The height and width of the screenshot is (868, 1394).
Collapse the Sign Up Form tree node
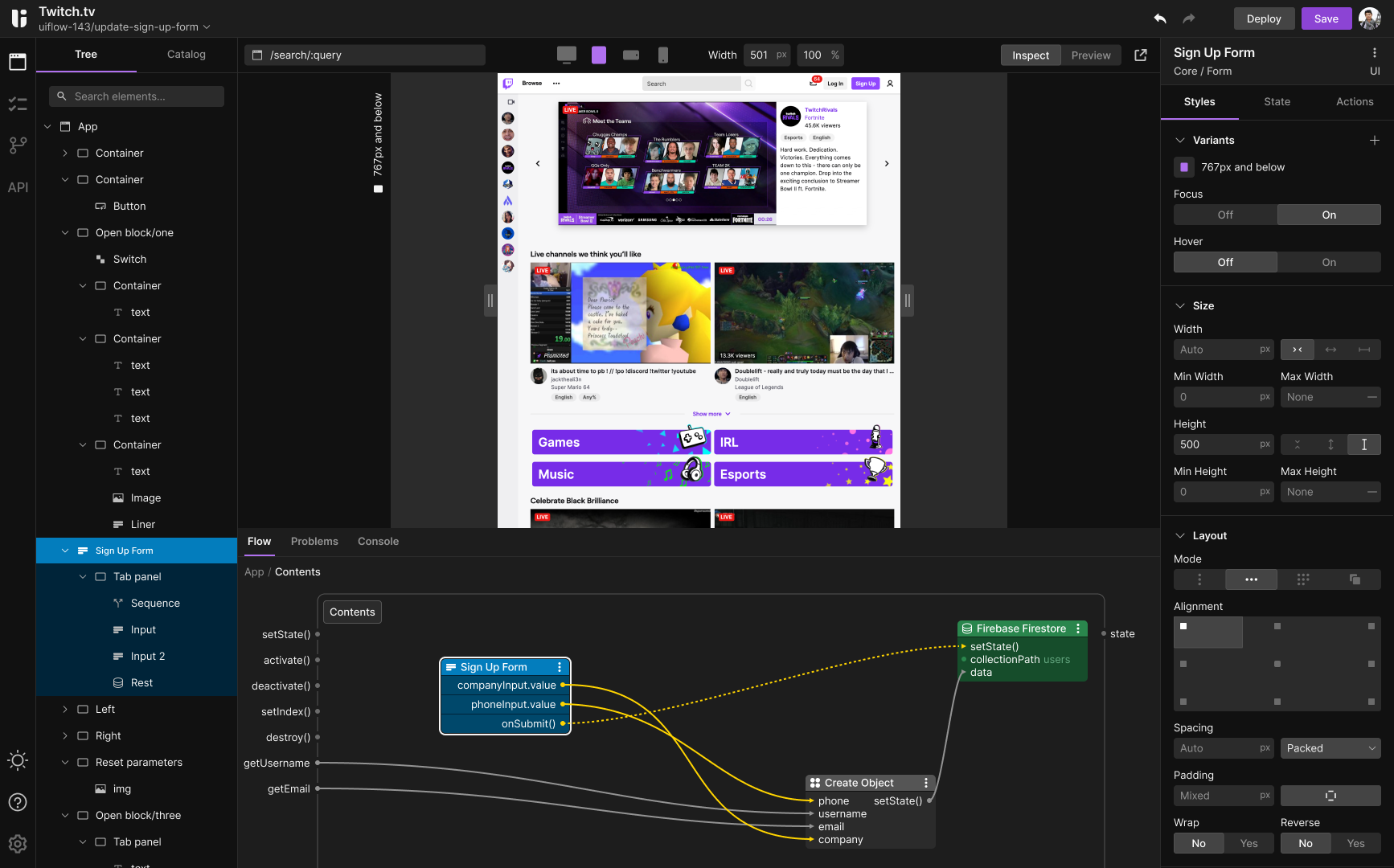point(65,551)
